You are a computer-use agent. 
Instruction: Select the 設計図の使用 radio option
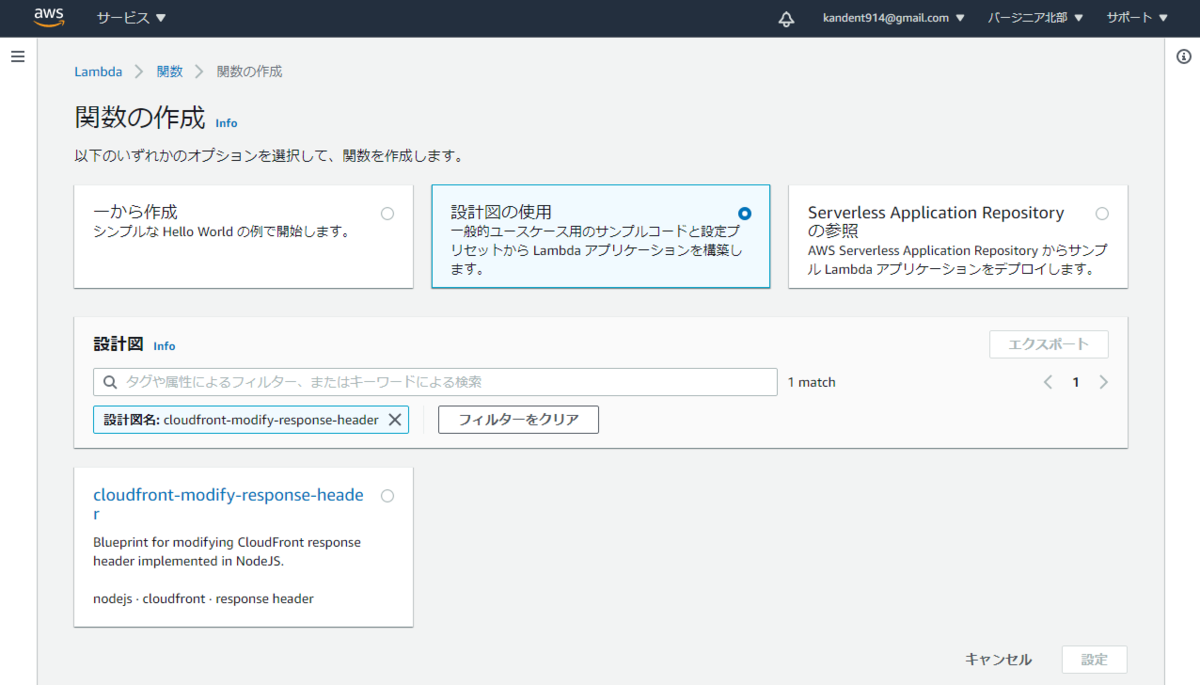pos(744,213)
